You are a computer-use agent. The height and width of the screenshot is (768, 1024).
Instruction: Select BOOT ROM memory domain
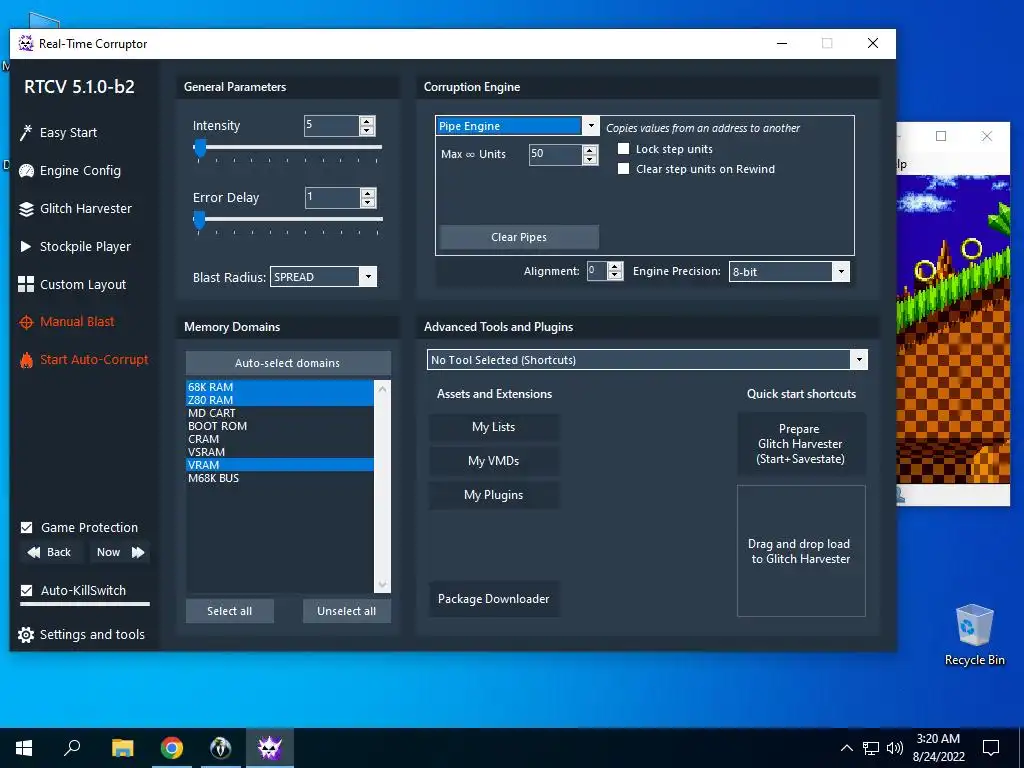[x=280, y=426]
